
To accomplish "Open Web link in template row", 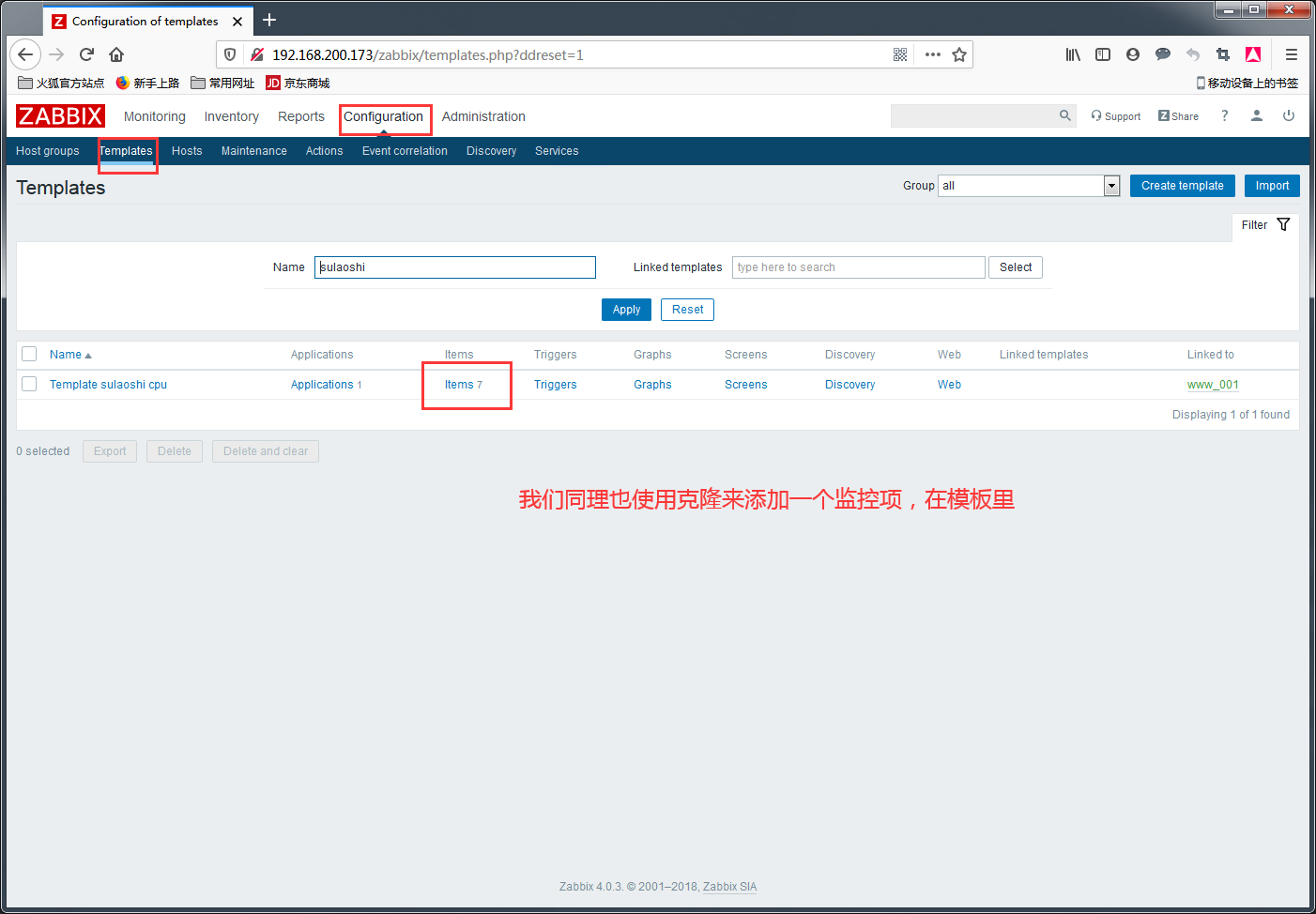I will pos(949,385).
